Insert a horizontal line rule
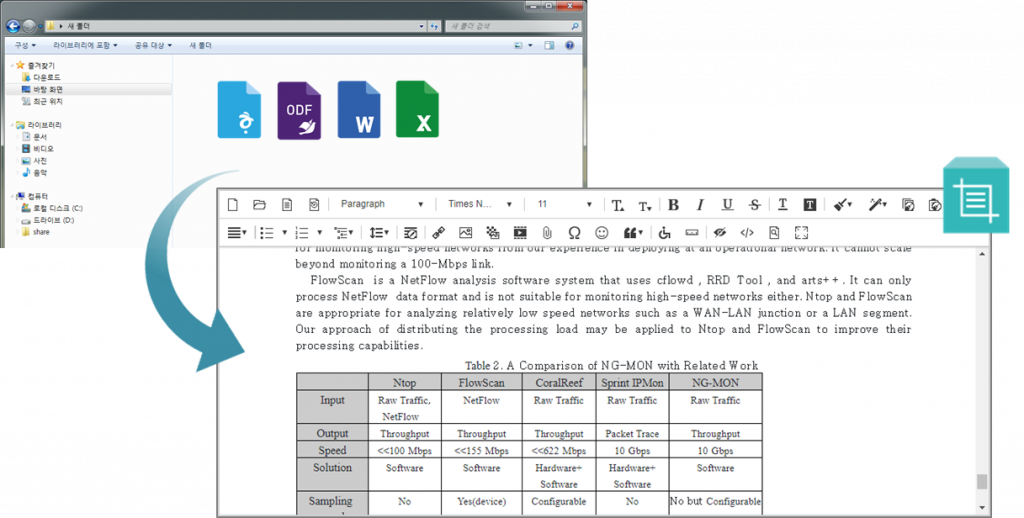Screen dimensions: 1024x518 pos(692,233)
